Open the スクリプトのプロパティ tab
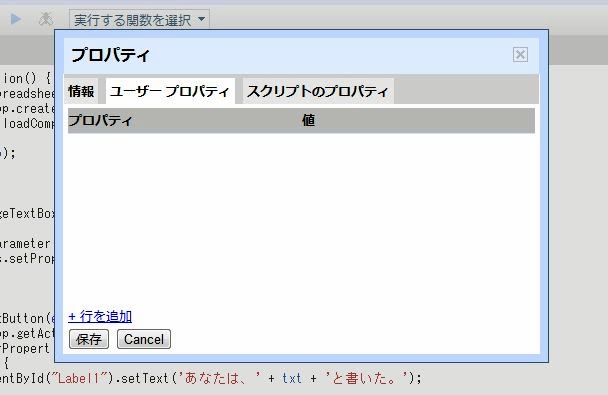Screen dimensions: 608x395 [x=318, y=91]
